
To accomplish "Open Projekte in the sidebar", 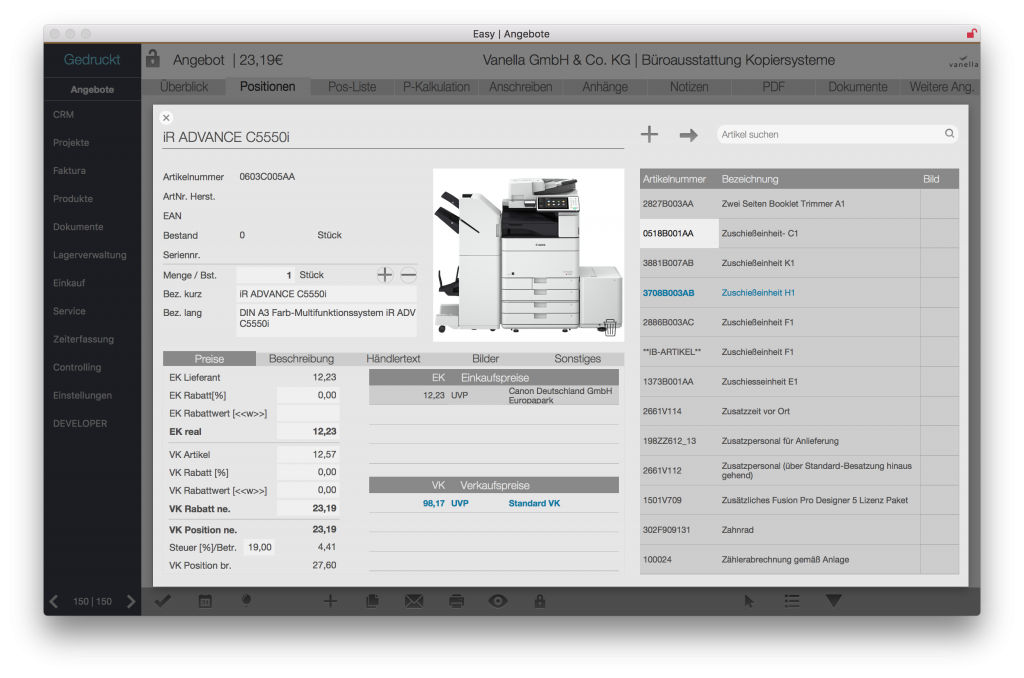I will click(x=71, y=142).
